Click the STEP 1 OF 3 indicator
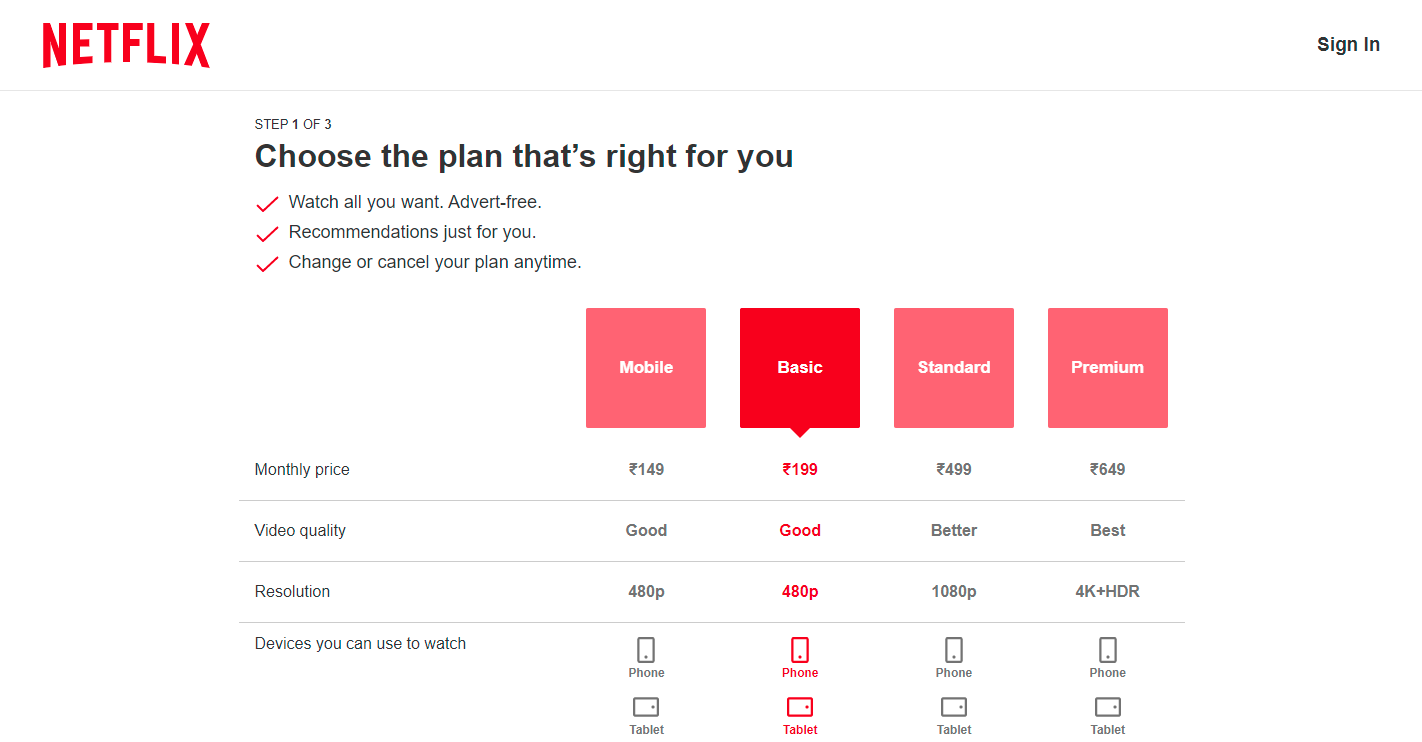The width and height of the screenshot is (1422, 742). coord(293,123)
